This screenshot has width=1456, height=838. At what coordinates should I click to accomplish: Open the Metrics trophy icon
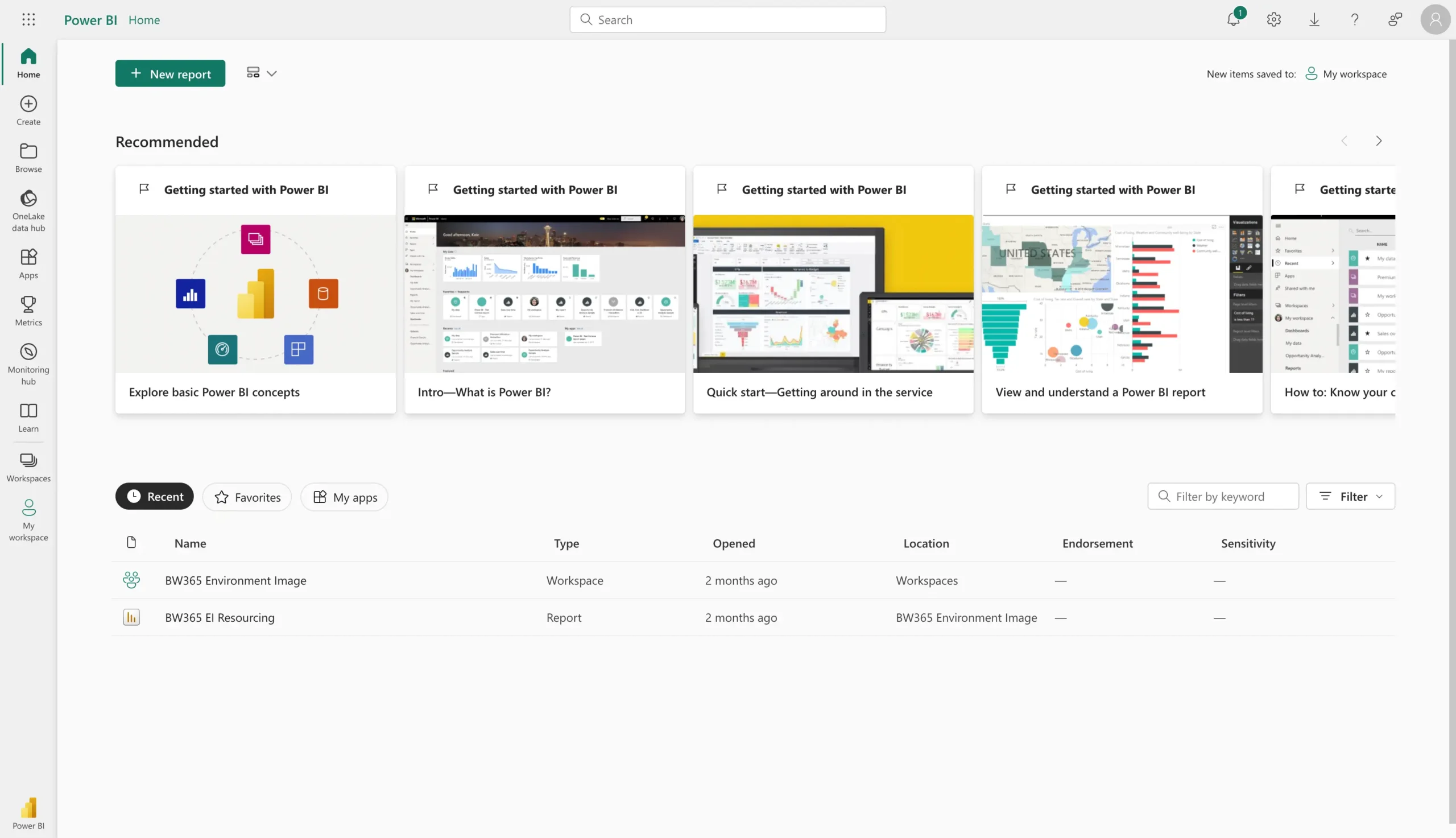point(28,310)
